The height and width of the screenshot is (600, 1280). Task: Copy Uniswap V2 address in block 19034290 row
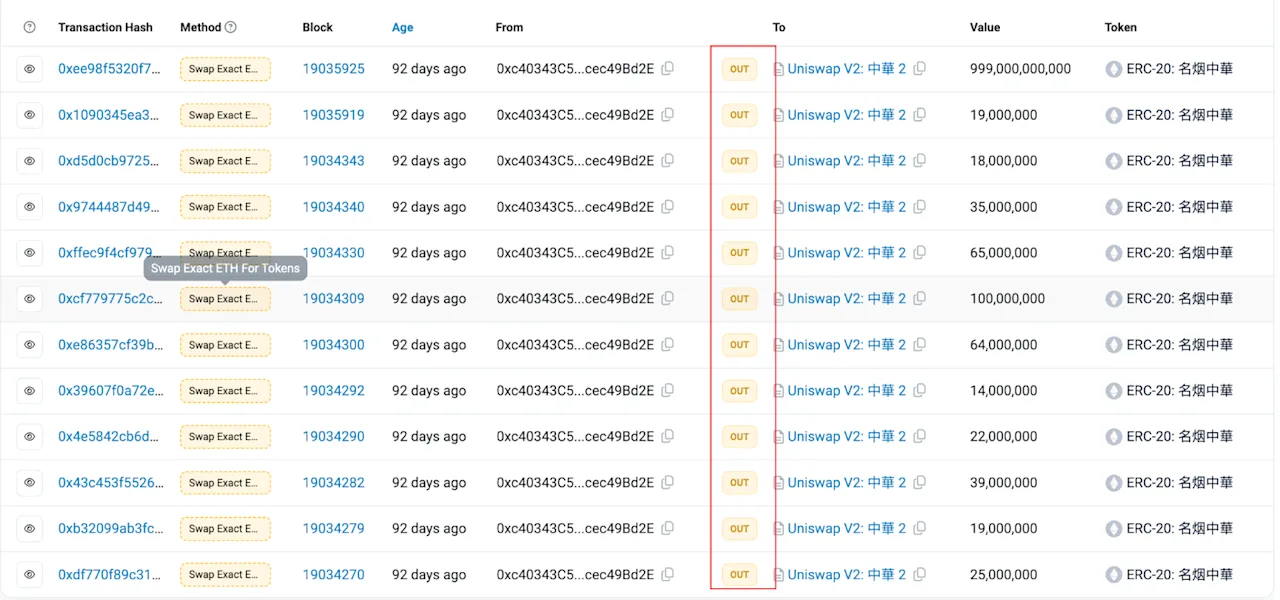coord(919,437)
